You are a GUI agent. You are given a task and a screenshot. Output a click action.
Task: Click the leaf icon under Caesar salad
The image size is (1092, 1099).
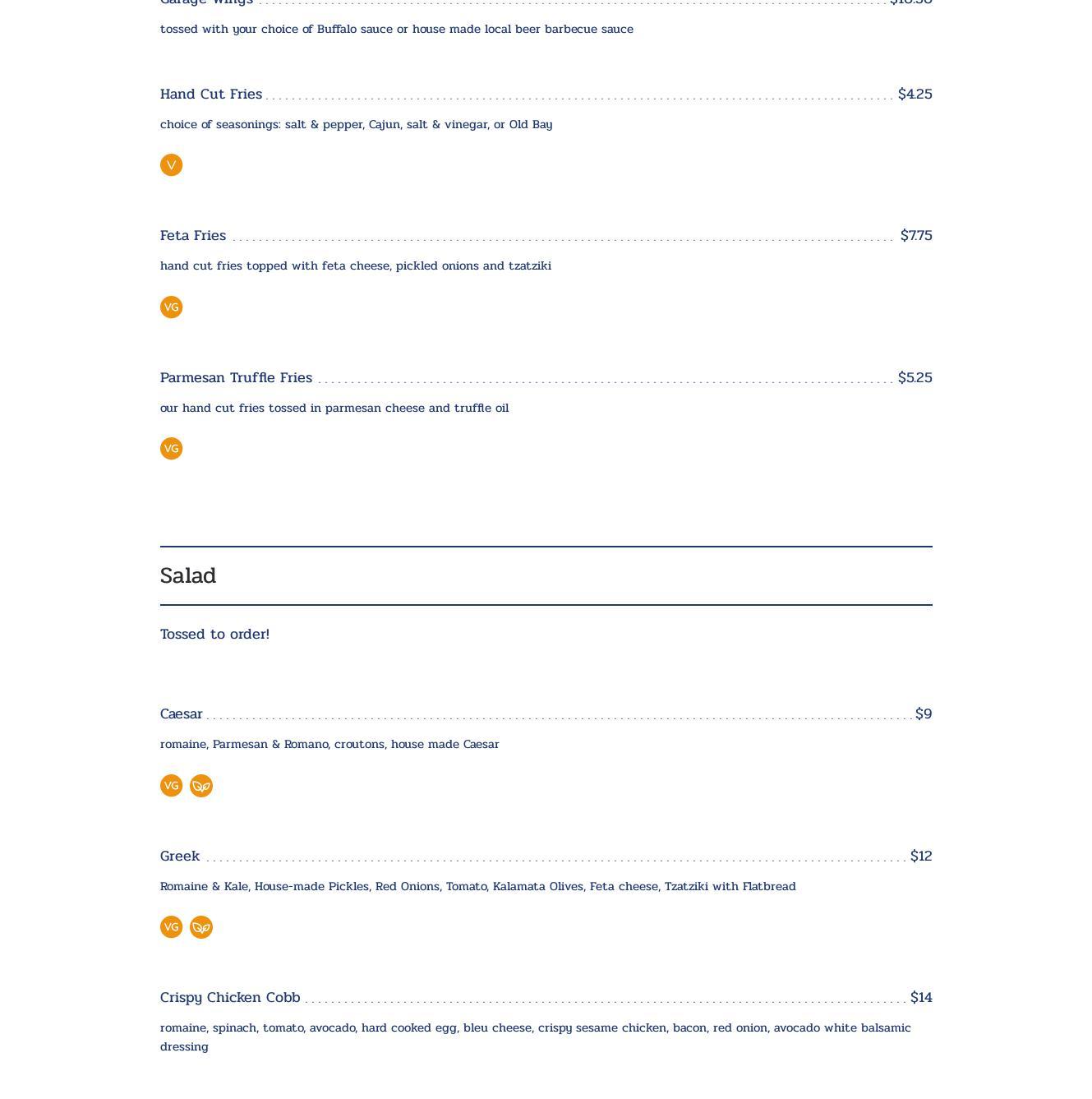click(201, 786)
